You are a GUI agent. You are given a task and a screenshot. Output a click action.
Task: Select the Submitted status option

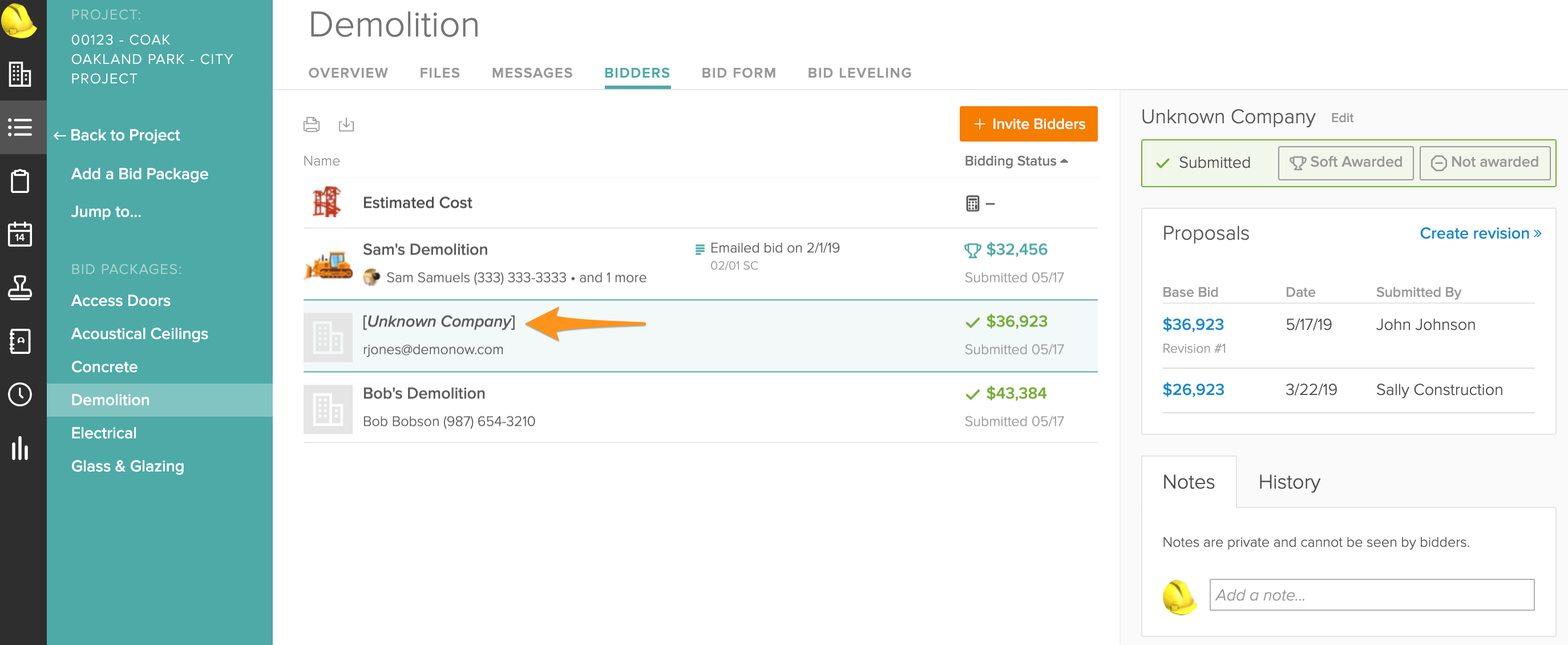point(1204,163)
